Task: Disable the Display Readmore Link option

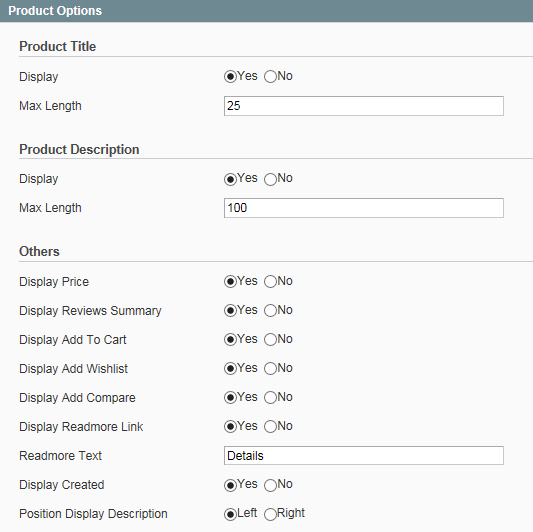Action: 270,426
